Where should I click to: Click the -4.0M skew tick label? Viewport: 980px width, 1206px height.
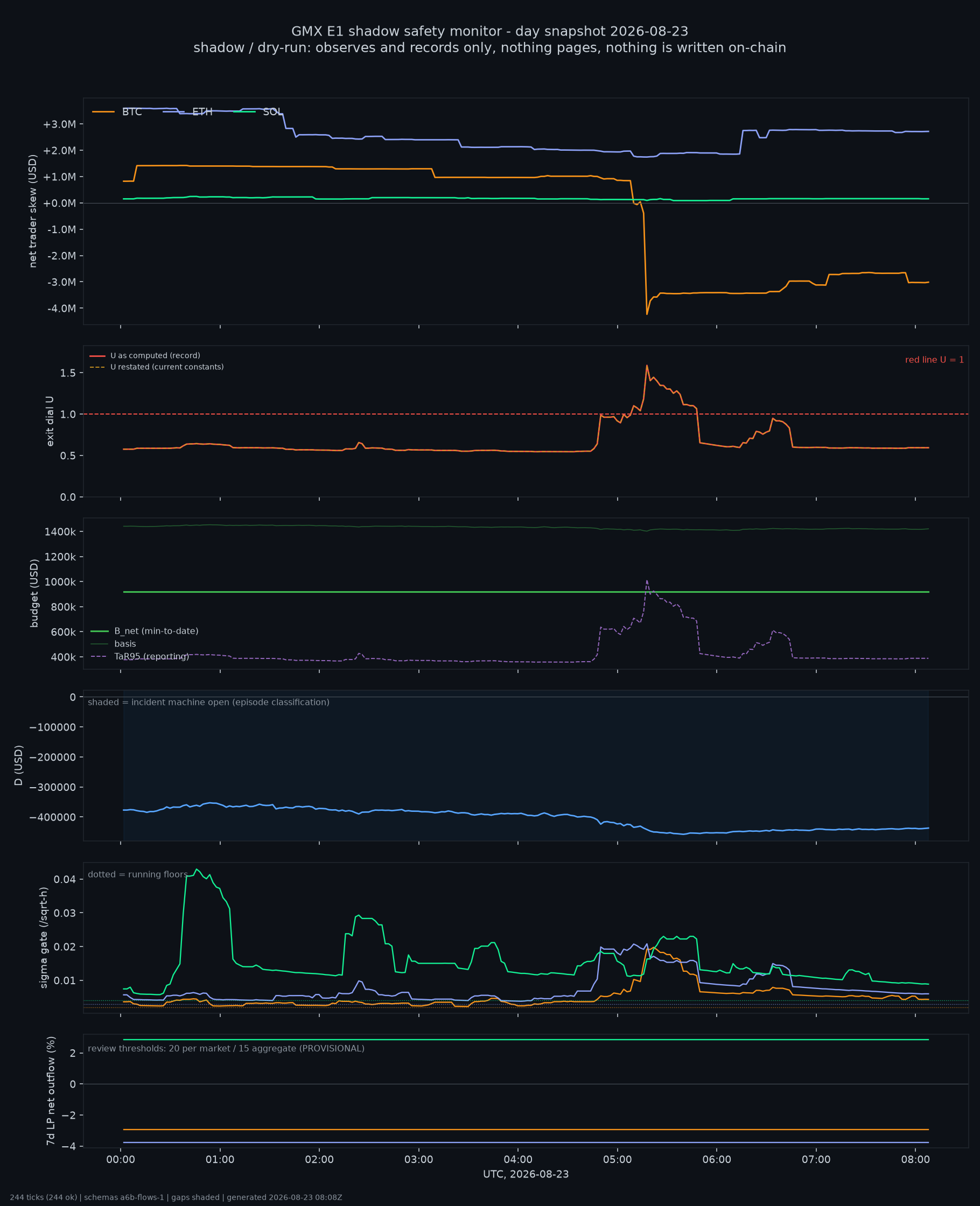tap(61, 308)
